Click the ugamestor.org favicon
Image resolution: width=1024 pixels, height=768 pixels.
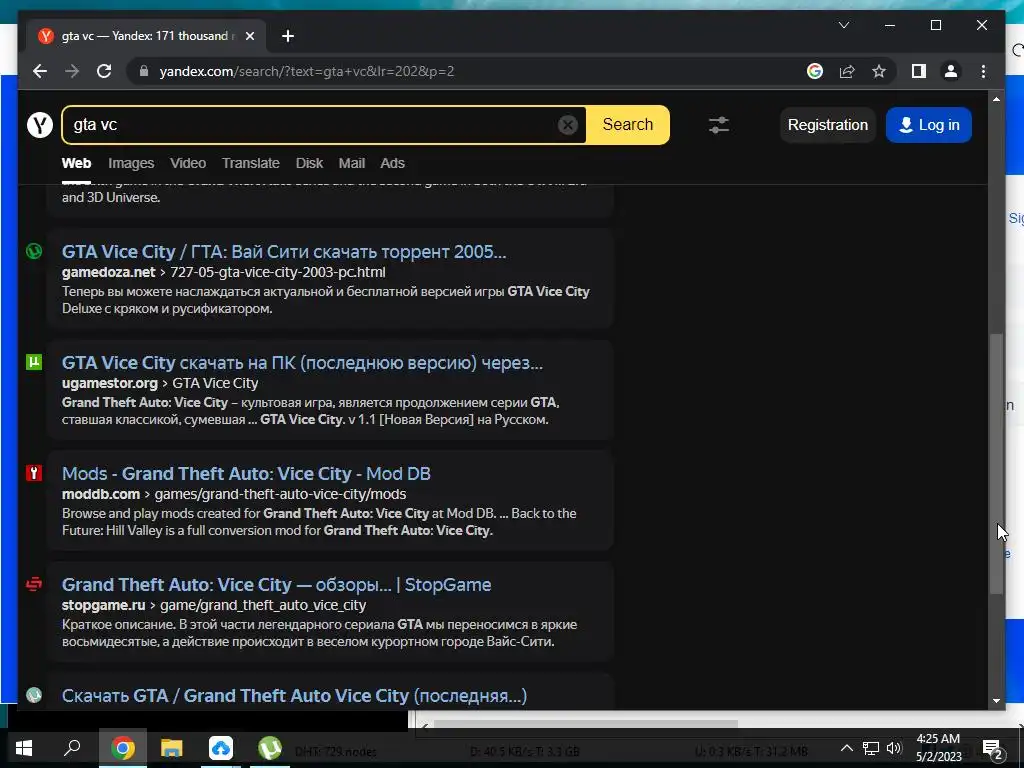pos(34,362)
